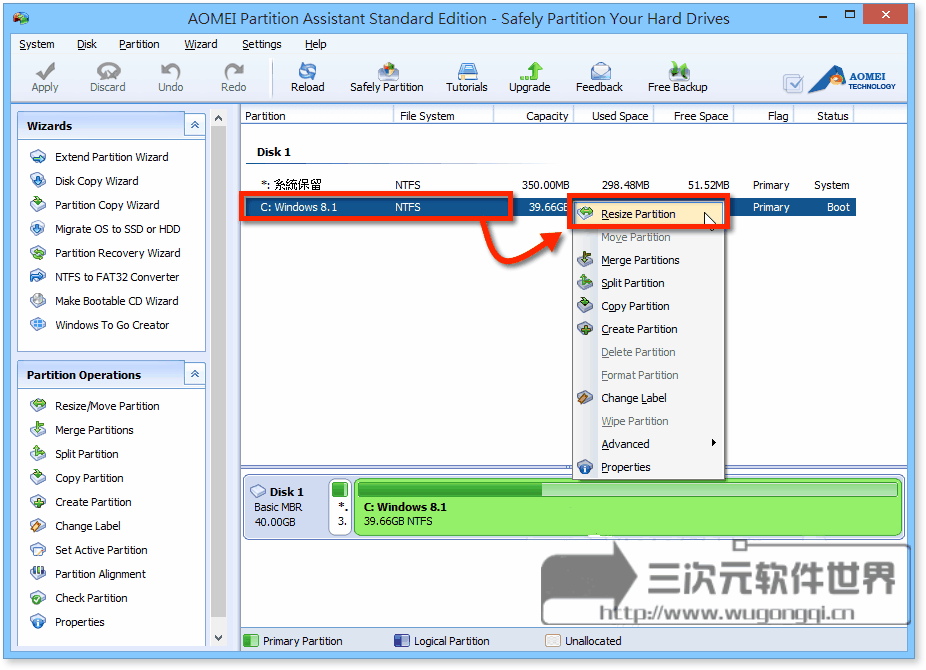Click the Disk 1 Basic MBR label box
This screenshot has width=926, height=670.
[286, 506]
